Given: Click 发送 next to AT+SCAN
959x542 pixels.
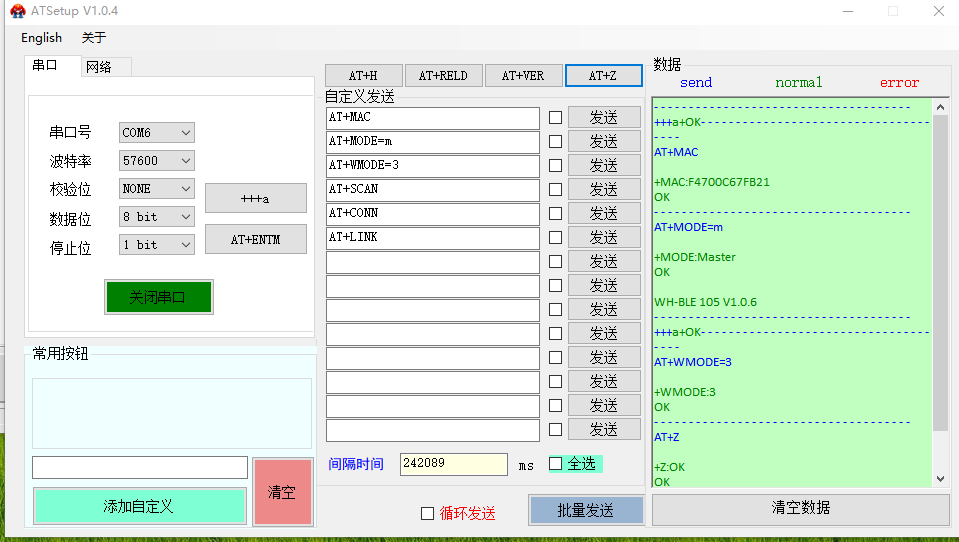Looking at the screenshot, I should (x=604, y=190).
